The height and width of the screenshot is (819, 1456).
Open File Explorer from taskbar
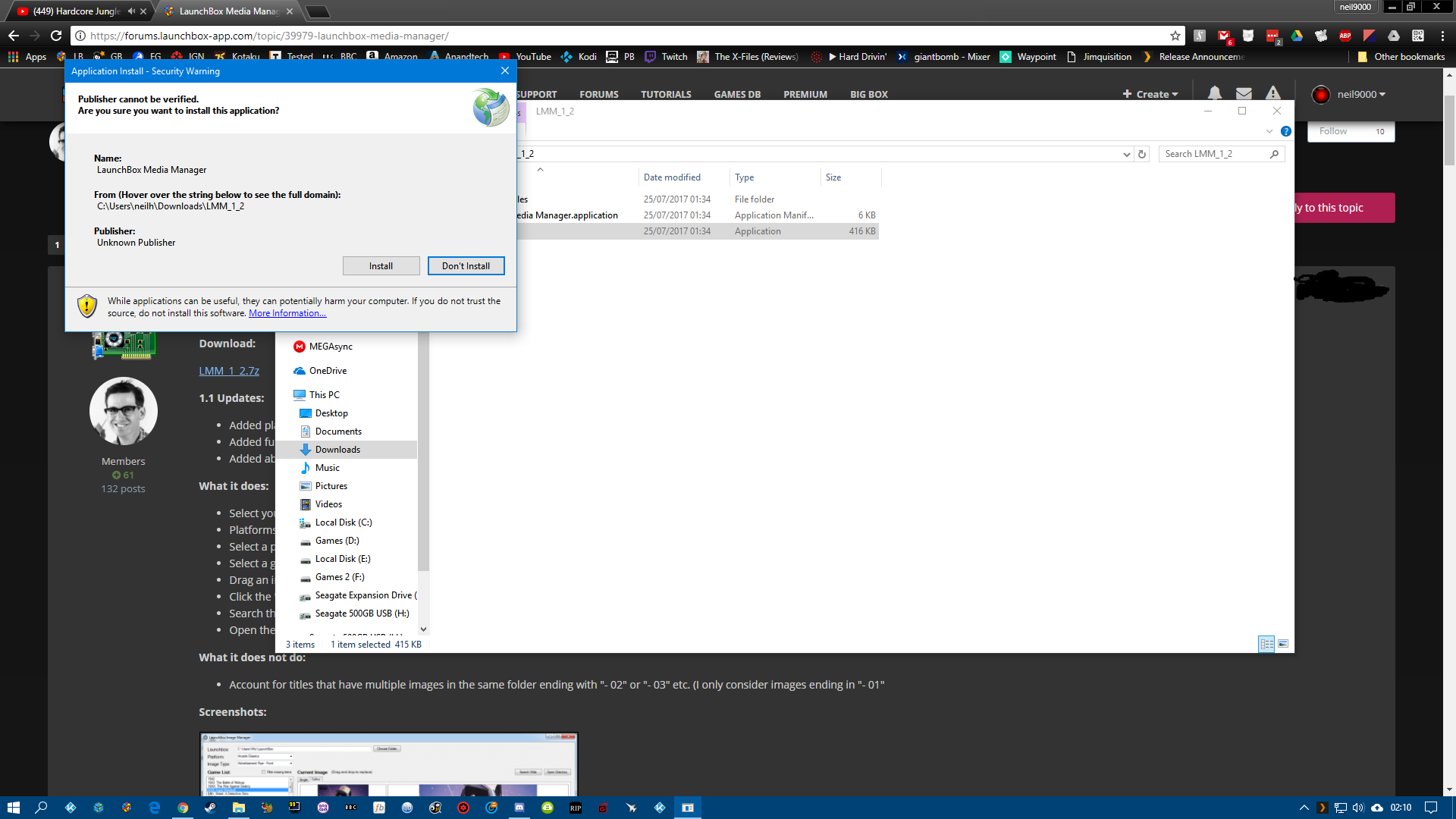pyautogui.click(x=239, y=808)
